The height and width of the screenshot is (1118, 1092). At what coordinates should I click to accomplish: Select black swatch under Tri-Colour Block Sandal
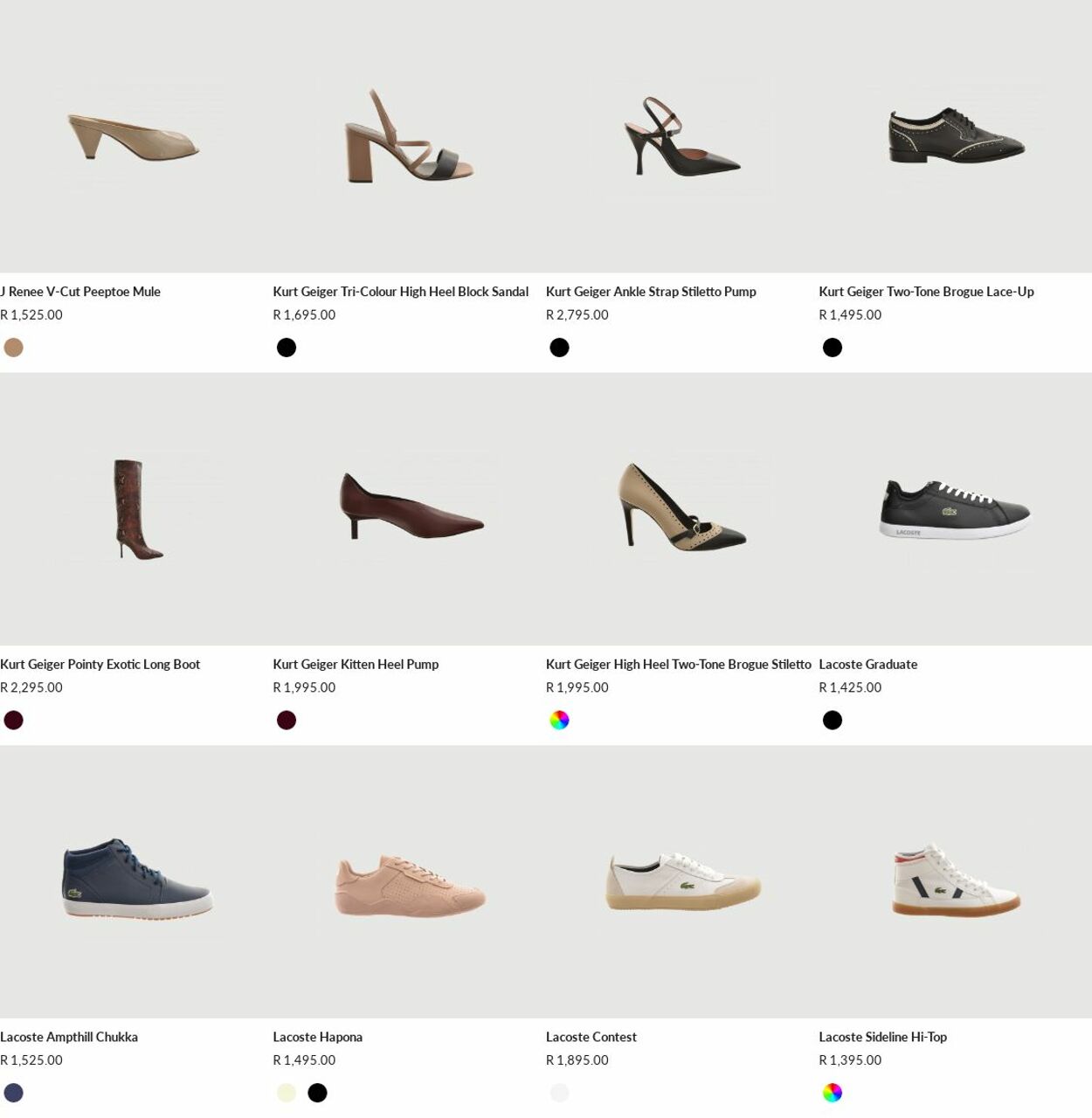(x=287, y=348)
